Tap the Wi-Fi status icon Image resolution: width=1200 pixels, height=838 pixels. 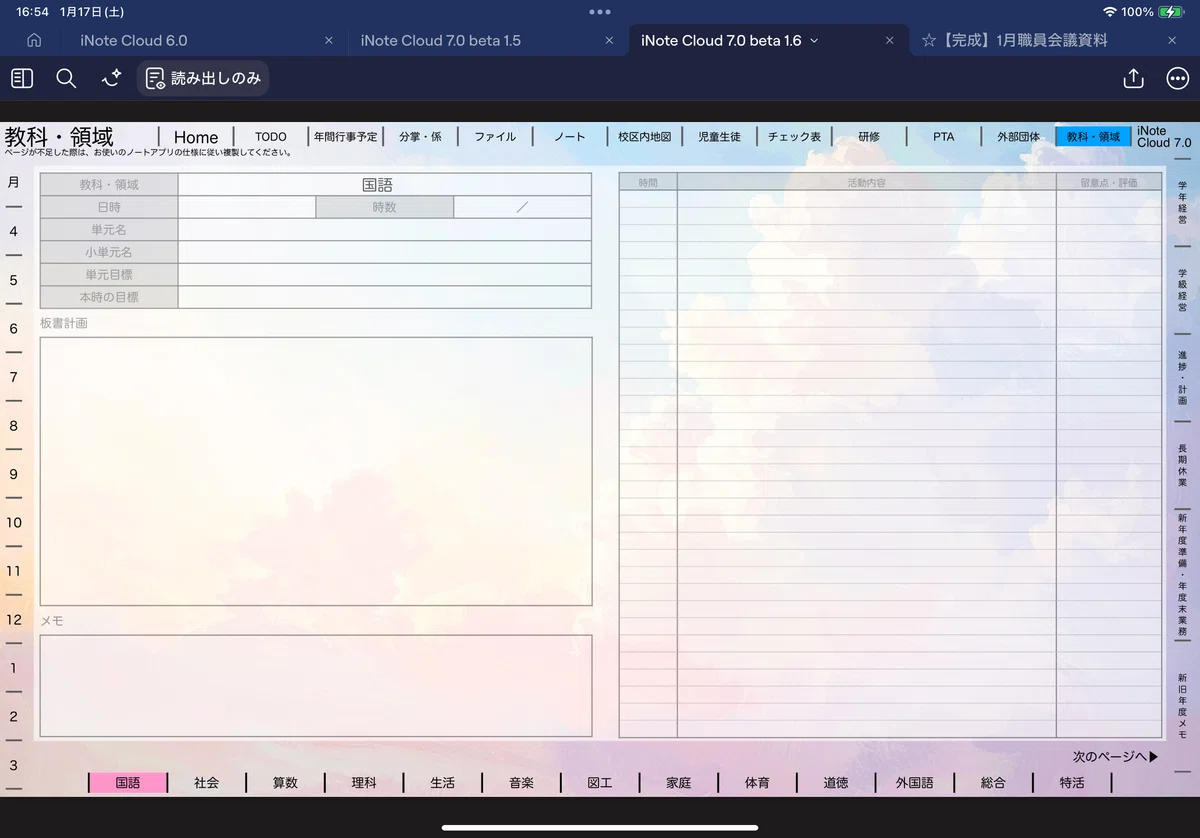[x=1109, y=12]
